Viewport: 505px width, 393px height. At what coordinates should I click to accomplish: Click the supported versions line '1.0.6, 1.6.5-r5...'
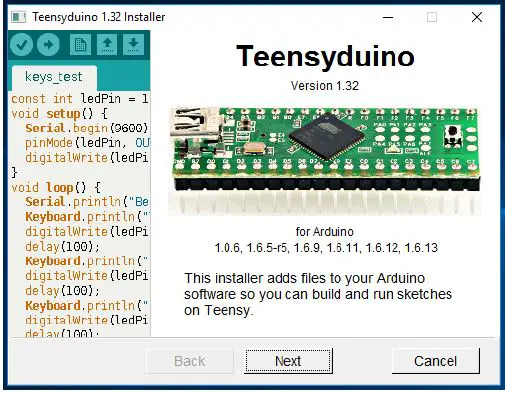[x=326, y=248]
